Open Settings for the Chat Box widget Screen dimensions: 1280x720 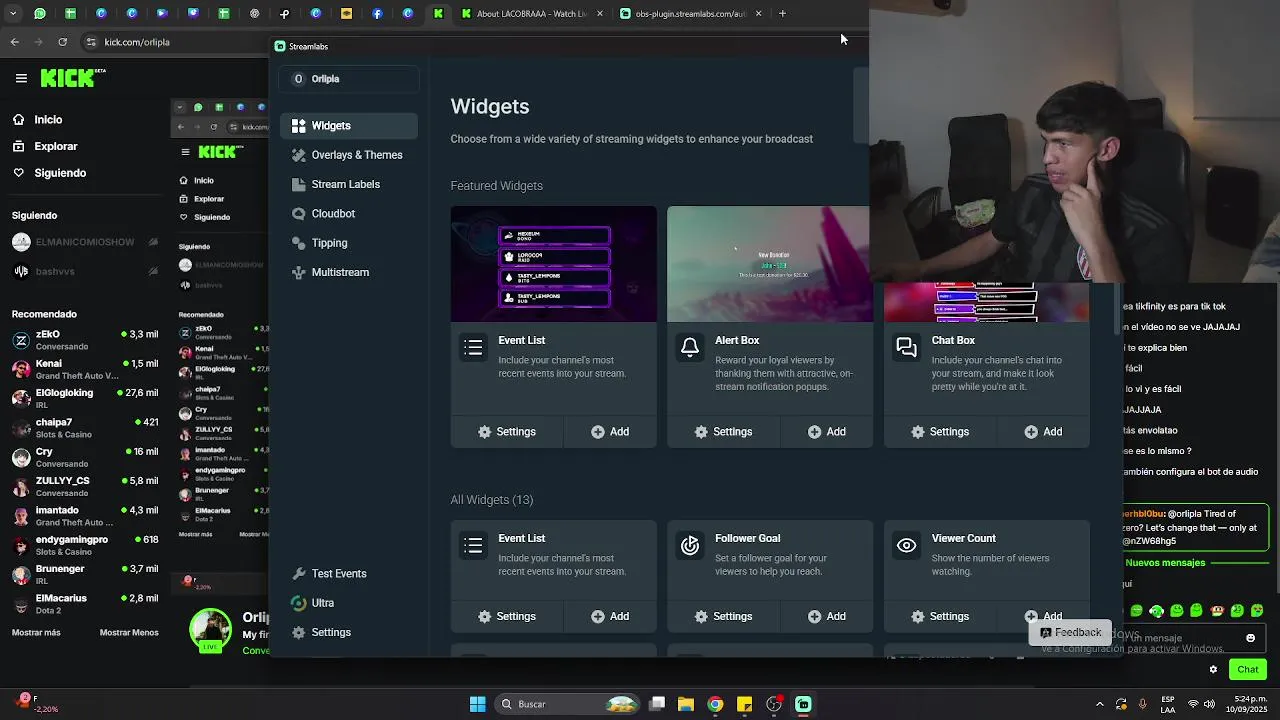point(940,432)
